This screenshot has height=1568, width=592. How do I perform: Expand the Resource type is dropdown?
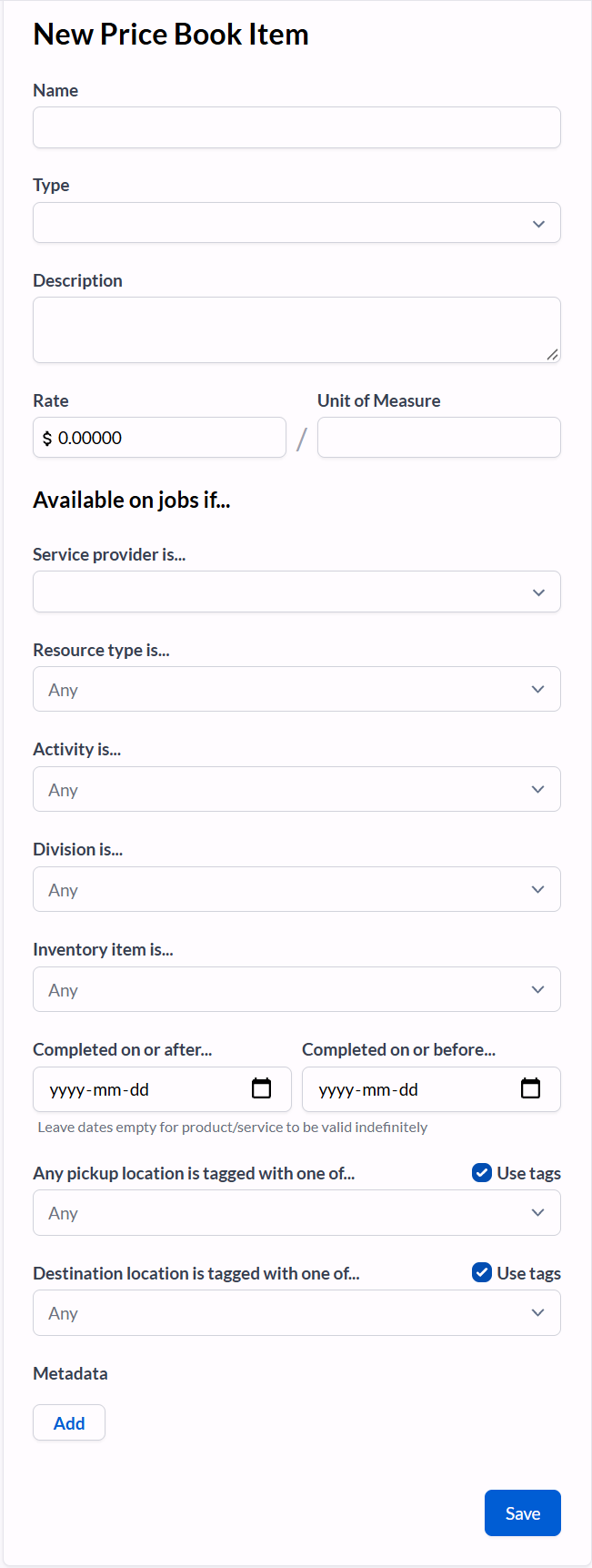[x=296, y=689]
